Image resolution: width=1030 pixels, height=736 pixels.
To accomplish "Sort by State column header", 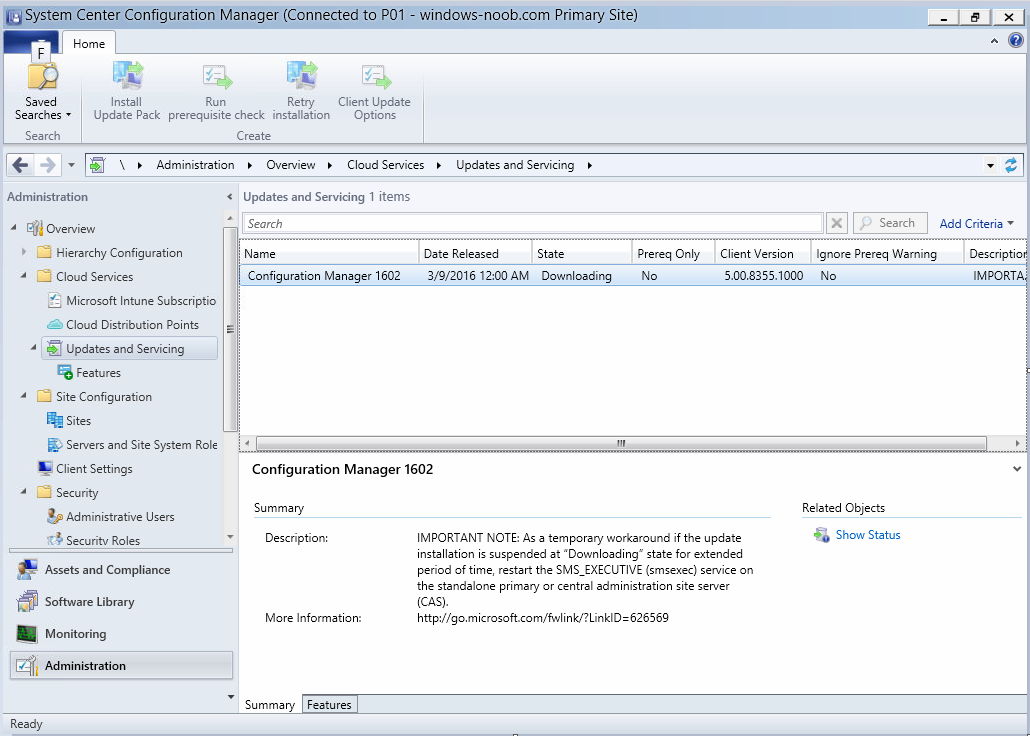I will coord(583,254).
